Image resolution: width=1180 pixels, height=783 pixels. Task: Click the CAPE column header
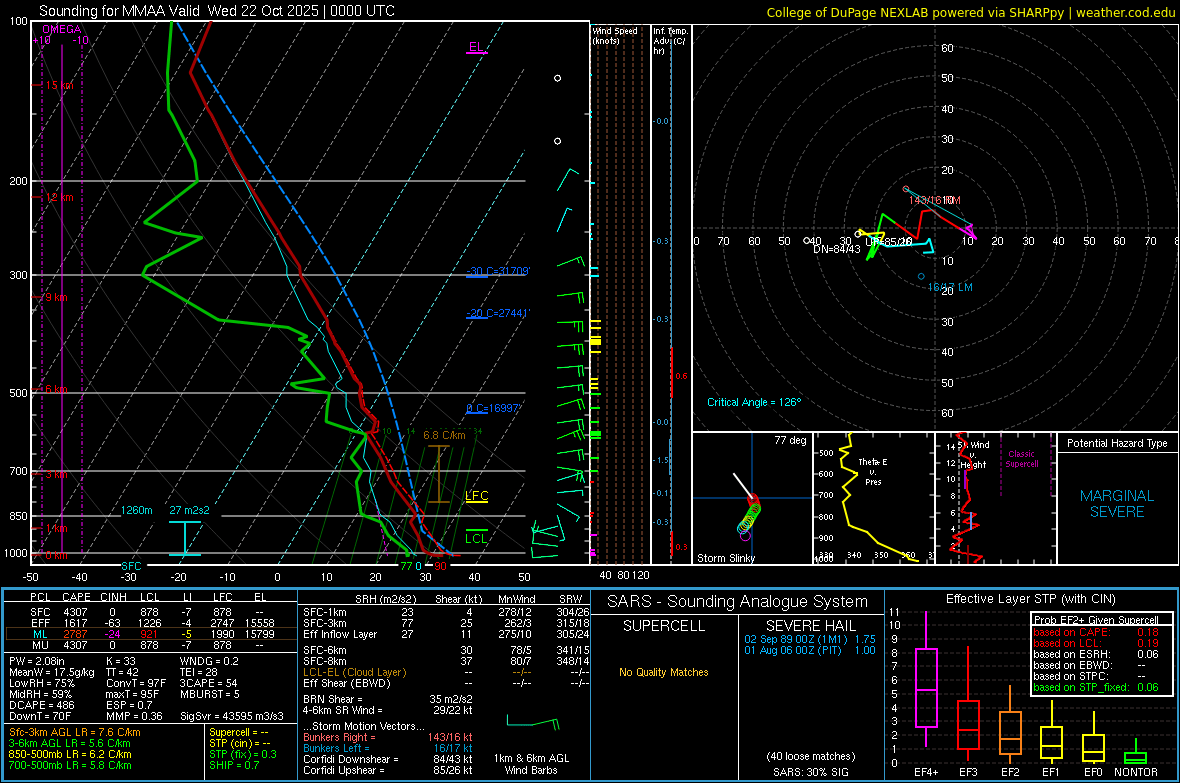[77, 597]
